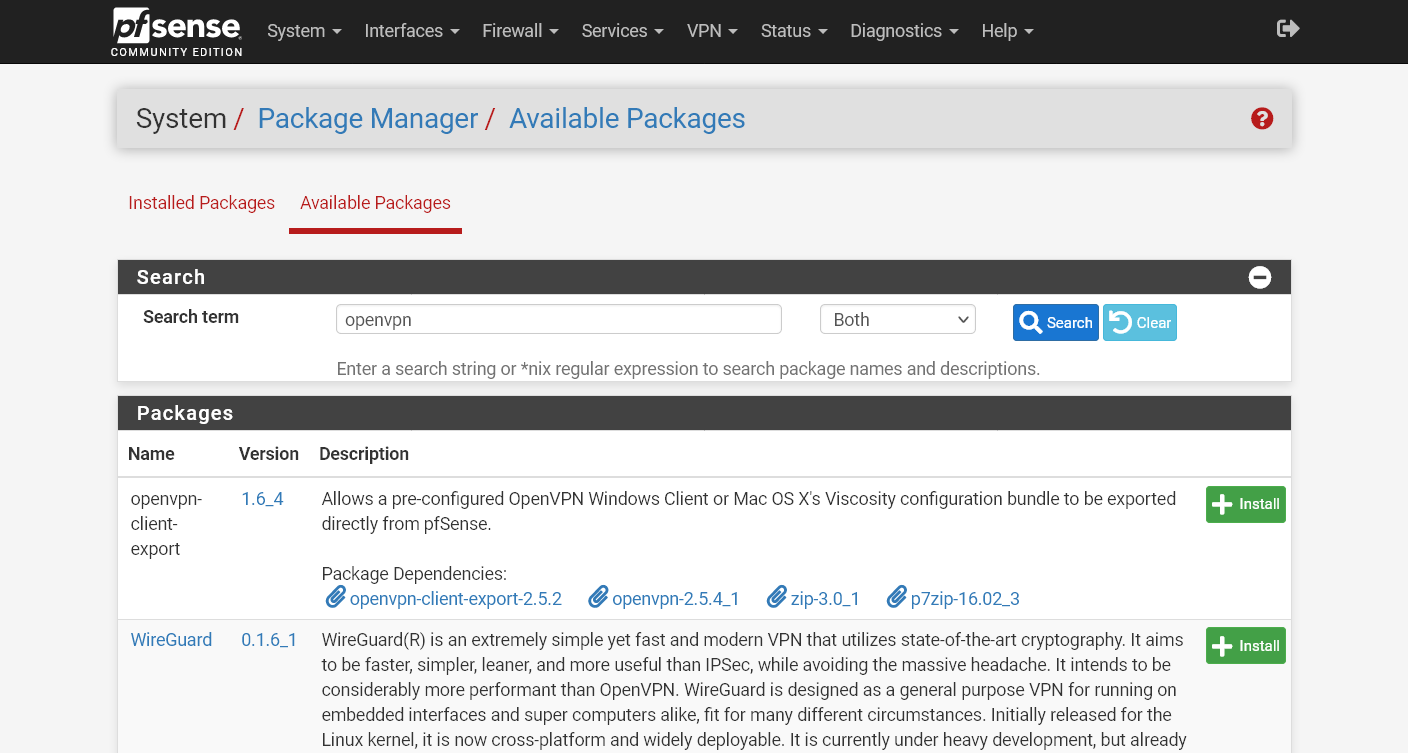Switch to the Available Packages tab
The height and width of the screenshot is (753, 1408).
(x=375, y=203)
